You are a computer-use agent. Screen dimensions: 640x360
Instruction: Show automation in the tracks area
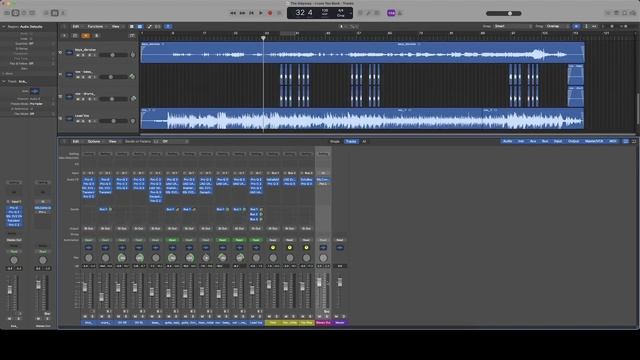[149, 27]
